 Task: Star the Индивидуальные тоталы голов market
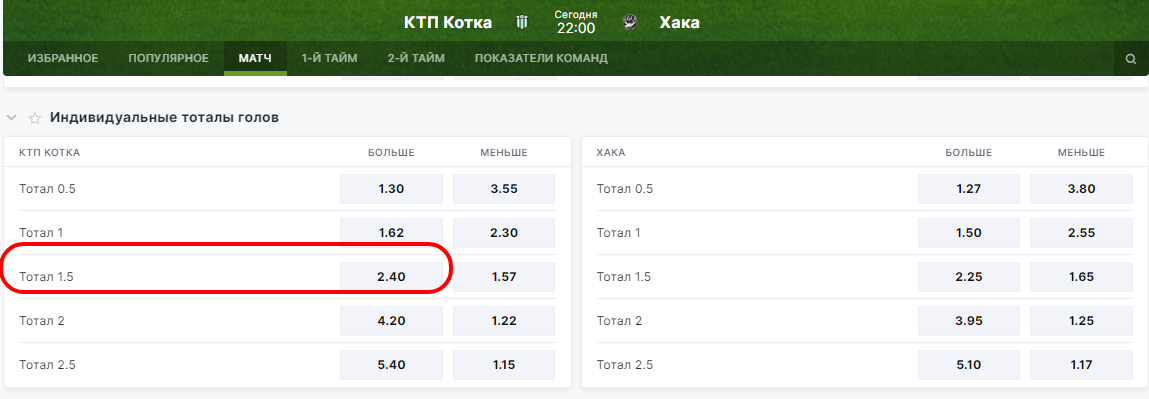pyautogui.click(x=34, y=118)
